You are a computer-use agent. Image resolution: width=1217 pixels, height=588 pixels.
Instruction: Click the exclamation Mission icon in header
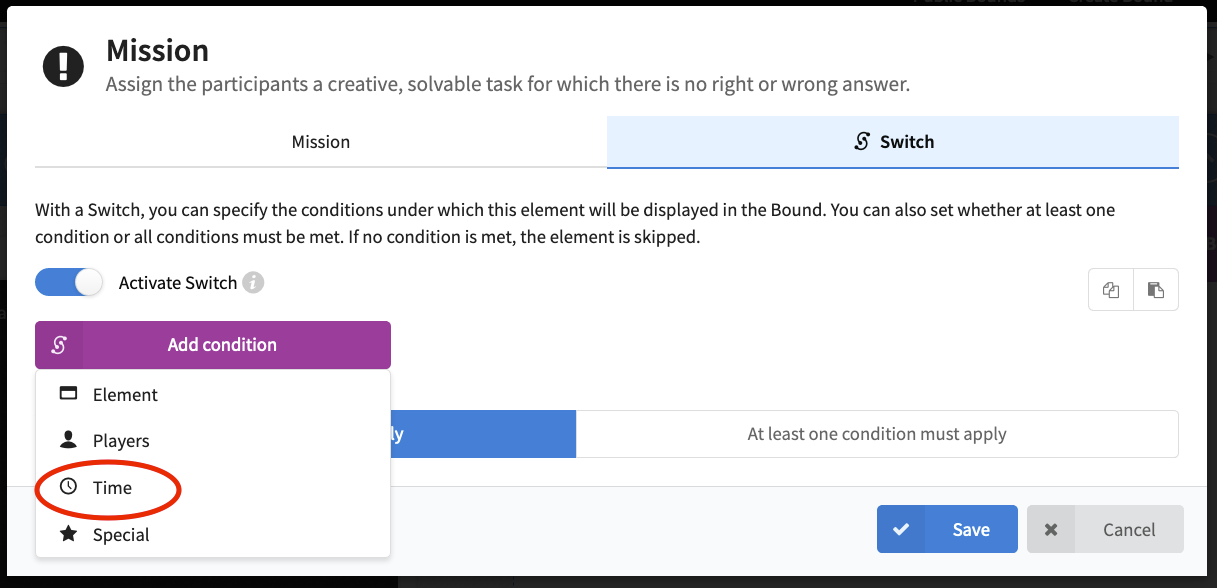[x=64, y=67]
